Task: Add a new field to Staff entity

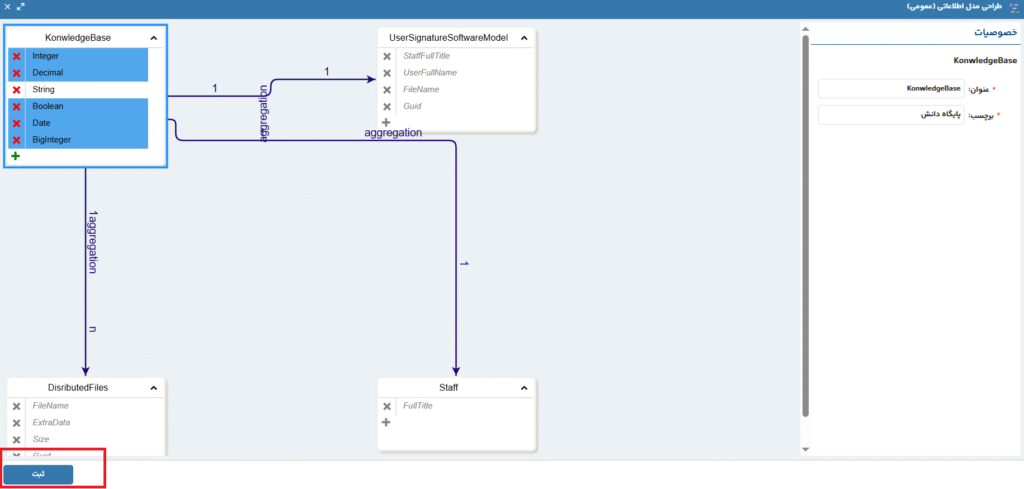Action: (386, 422)
